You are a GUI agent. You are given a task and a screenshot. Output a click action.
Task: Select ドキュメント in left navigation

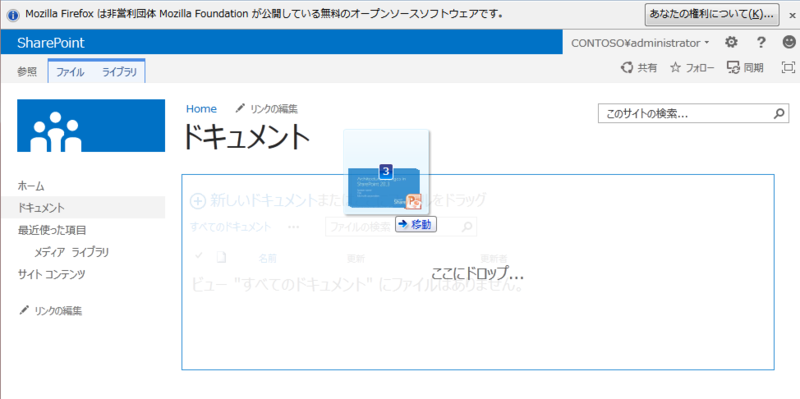(41, 208)
